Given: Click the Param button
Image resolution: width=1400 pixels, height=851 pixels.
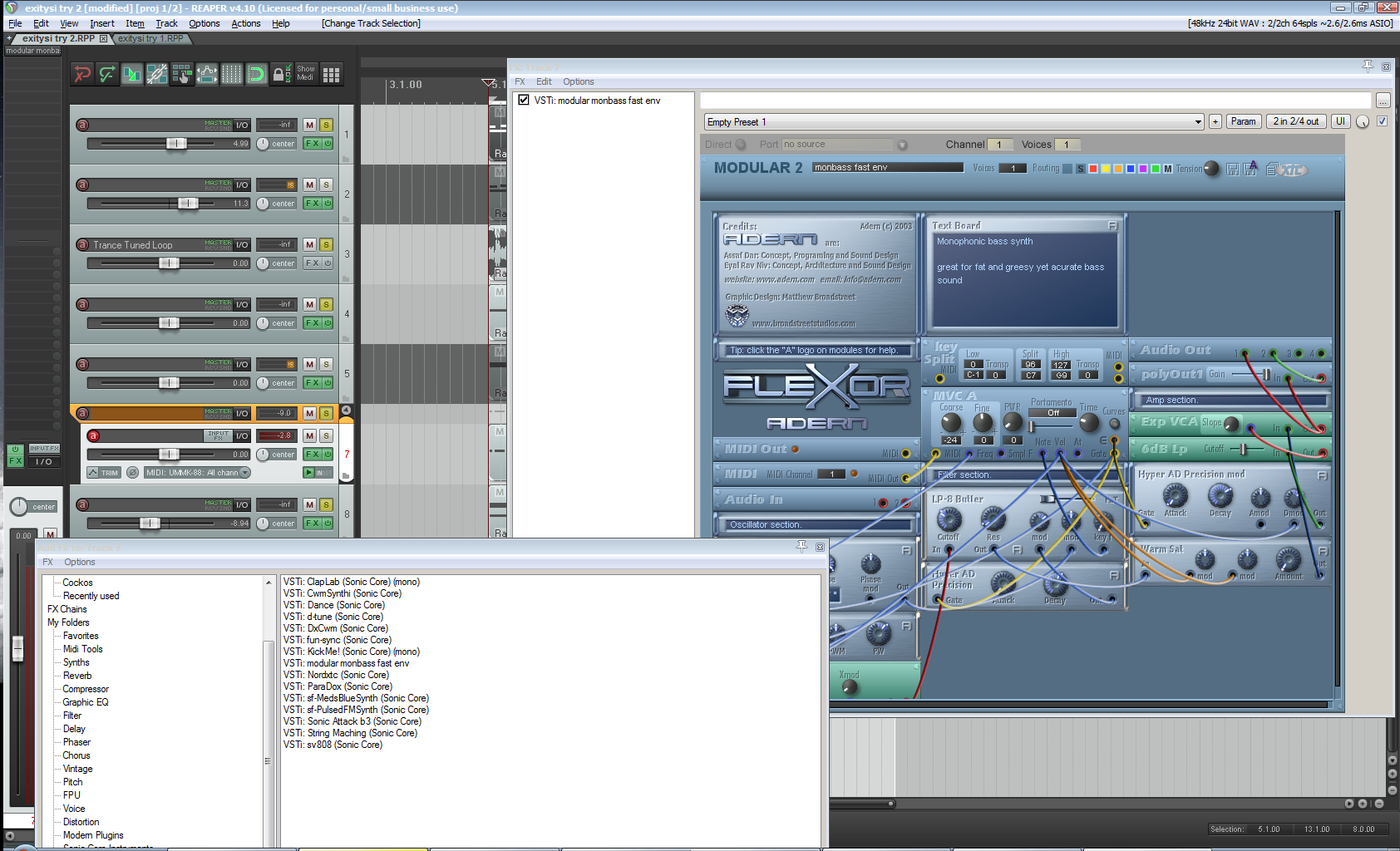Looking at the screenshot, I should click(1243, 121).
